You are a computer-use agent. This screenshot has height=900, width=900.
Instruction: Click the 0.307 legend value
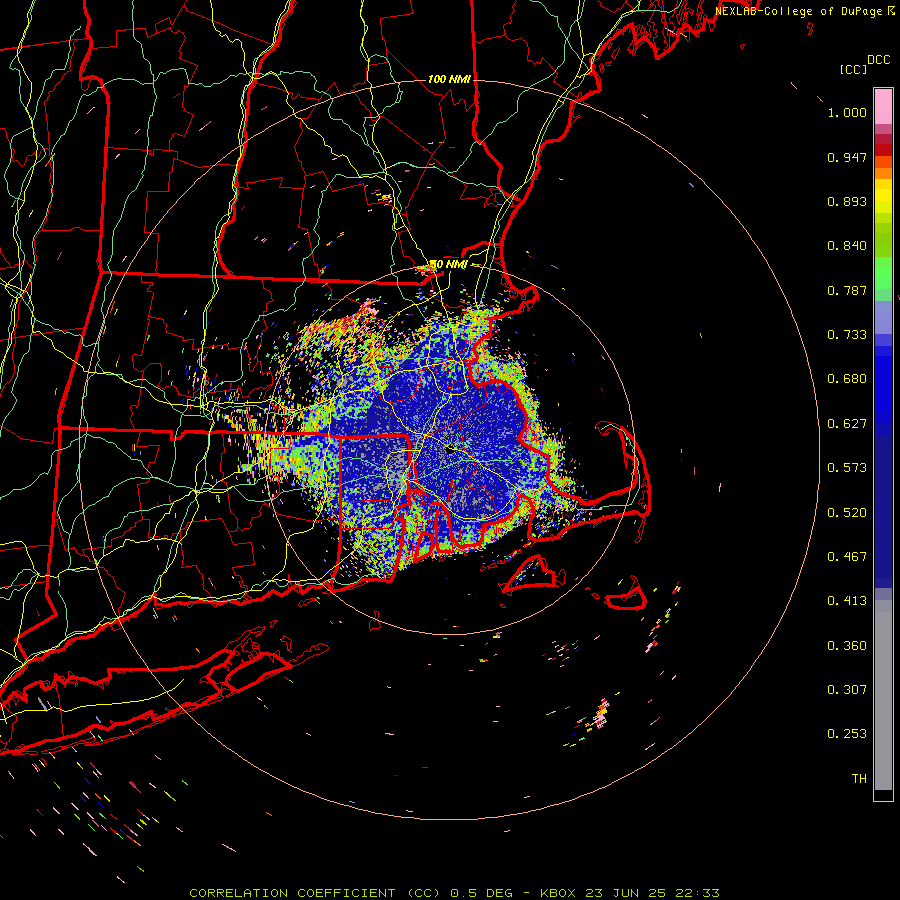(x=847, y=690)
